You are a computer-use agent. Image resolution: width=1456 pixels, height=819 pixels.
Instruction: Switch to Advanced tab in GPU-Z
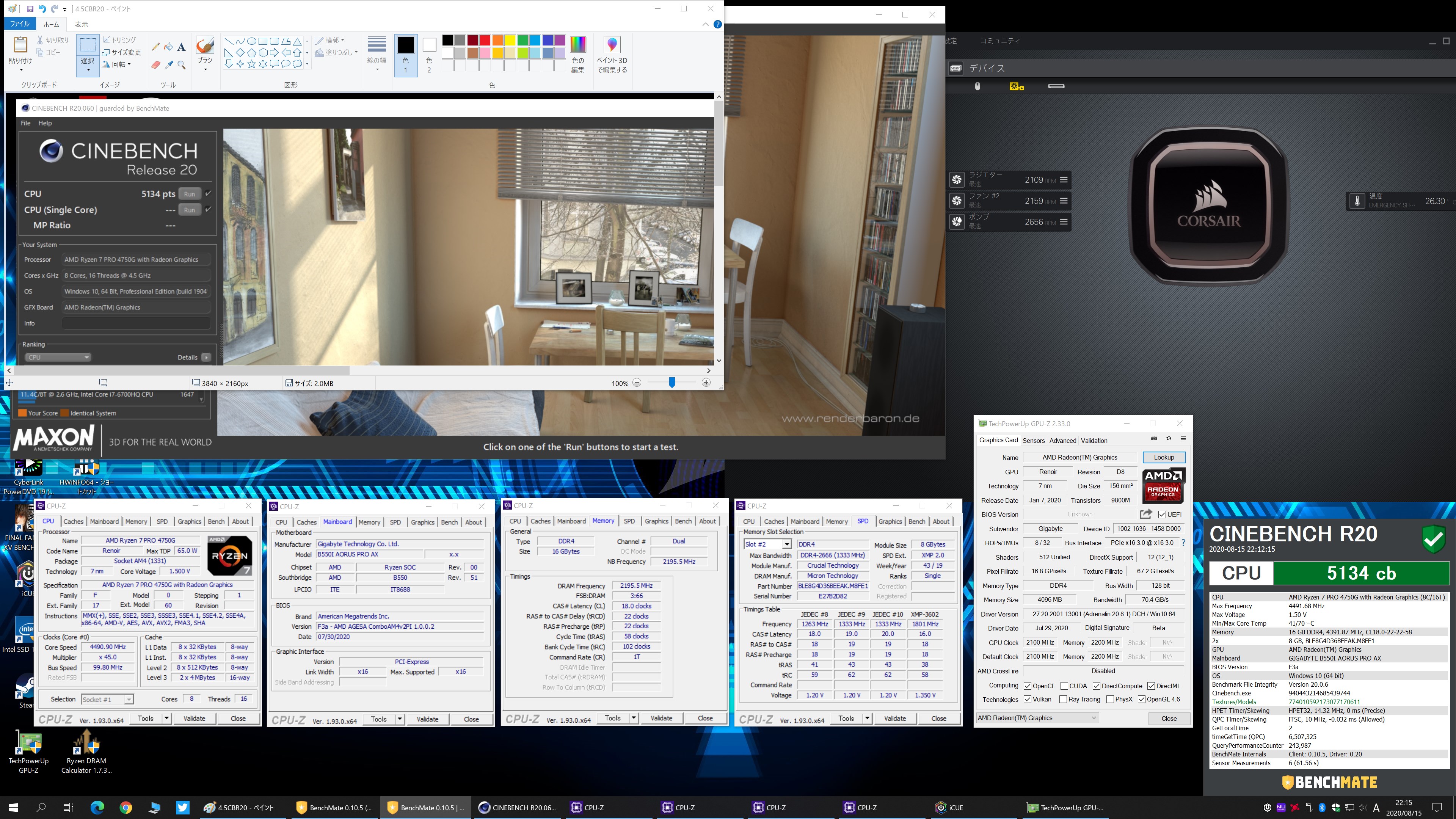[1062, 440]
